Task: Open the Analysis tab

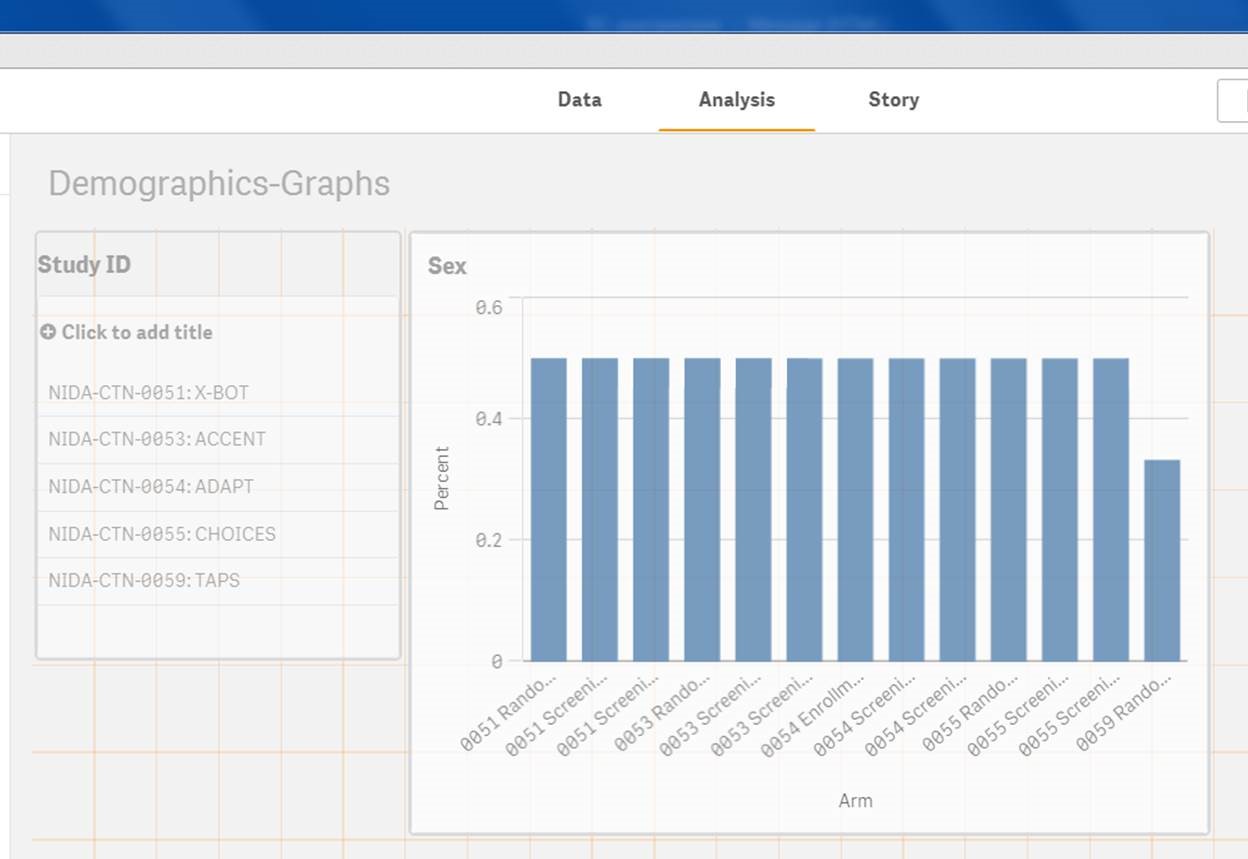Action: 737,99
